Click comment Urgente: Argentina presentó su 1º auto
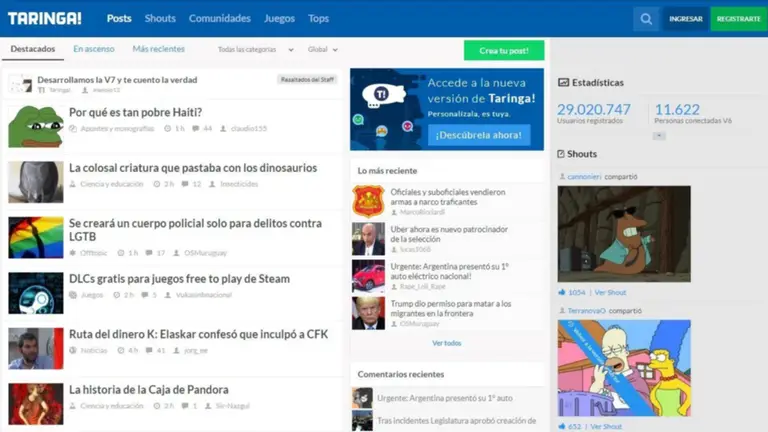Viewport: 768px width, 432px height. [445, 398]
